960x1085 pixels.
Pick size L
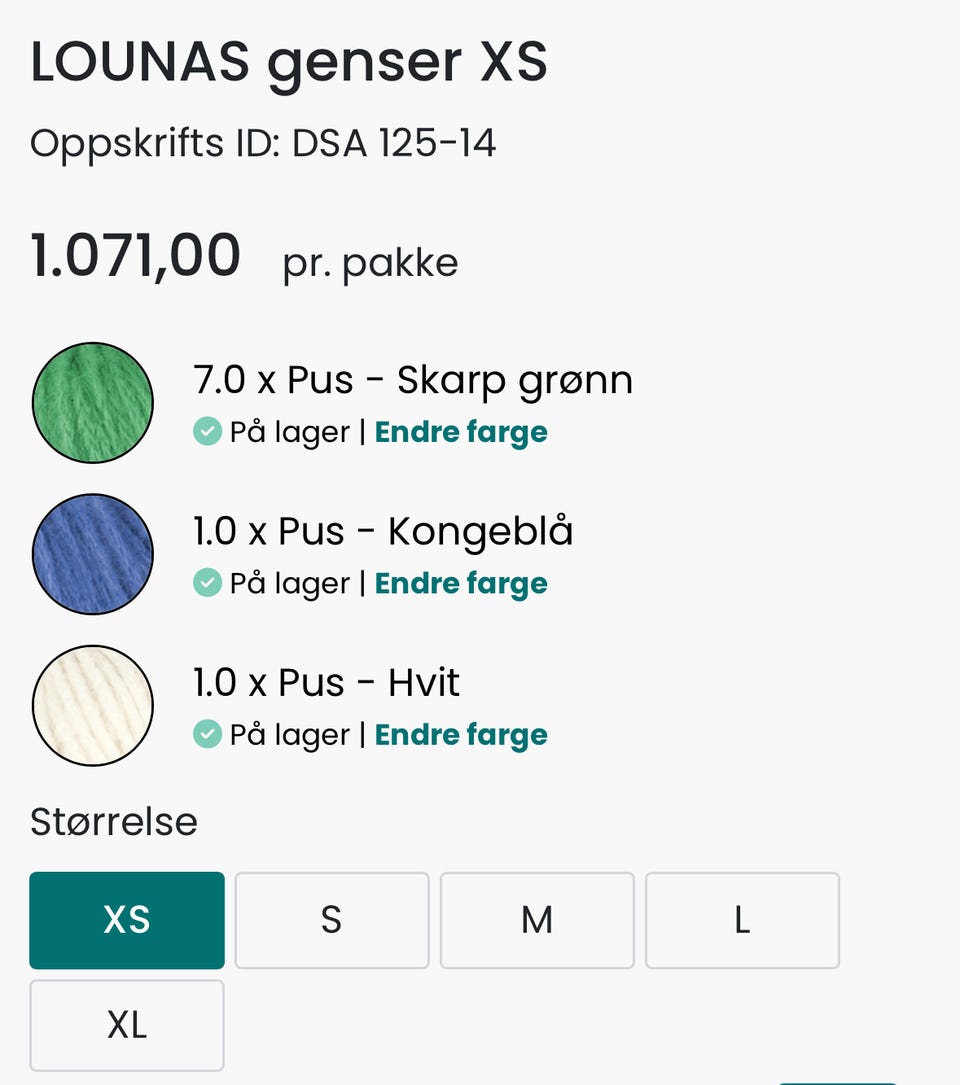click(x=742, y=920)
